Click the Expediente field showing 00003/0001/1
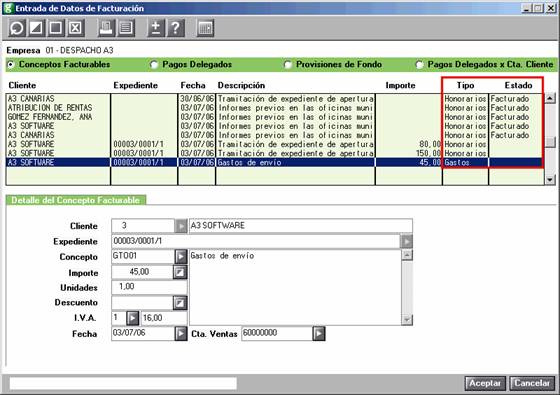Screen dimensions: 560x395 (x=256, y=241)
